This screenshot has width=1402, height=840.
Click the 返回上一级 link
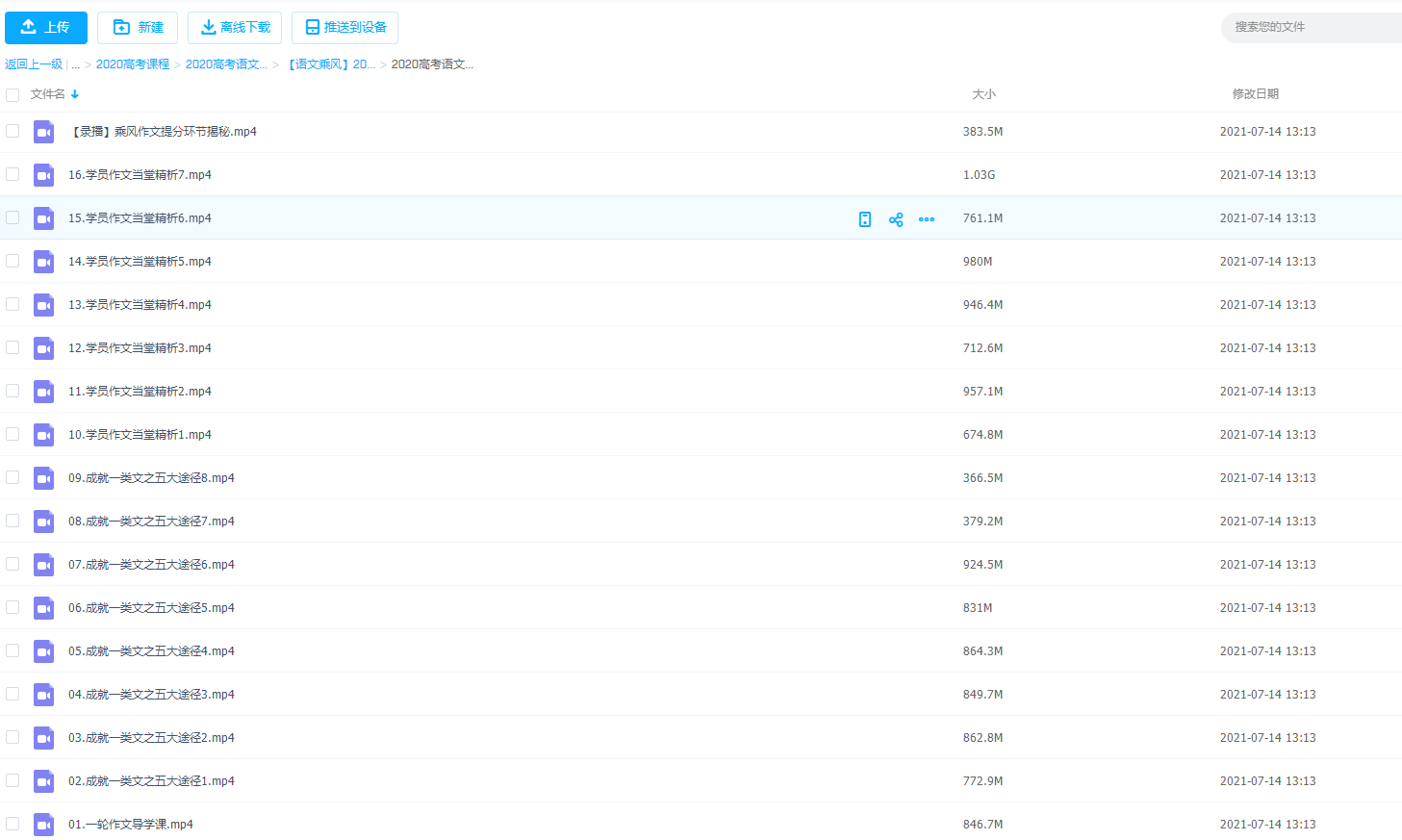pyautogui.click(x=34, y=64)
